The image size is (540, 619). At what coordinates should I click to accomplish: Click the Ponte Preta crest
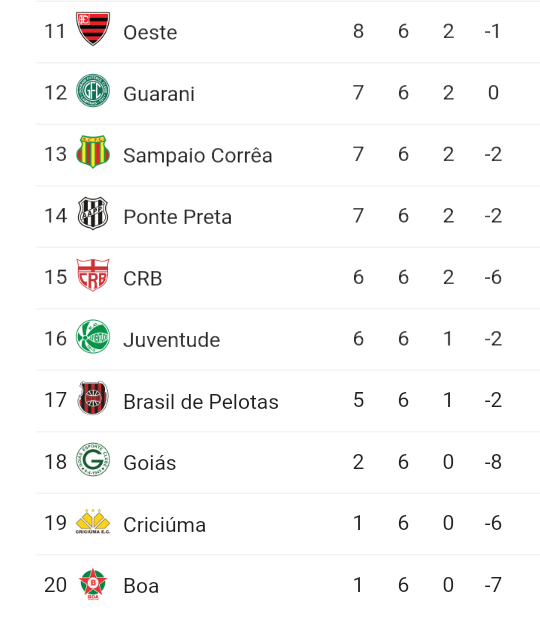click(93, 214)
